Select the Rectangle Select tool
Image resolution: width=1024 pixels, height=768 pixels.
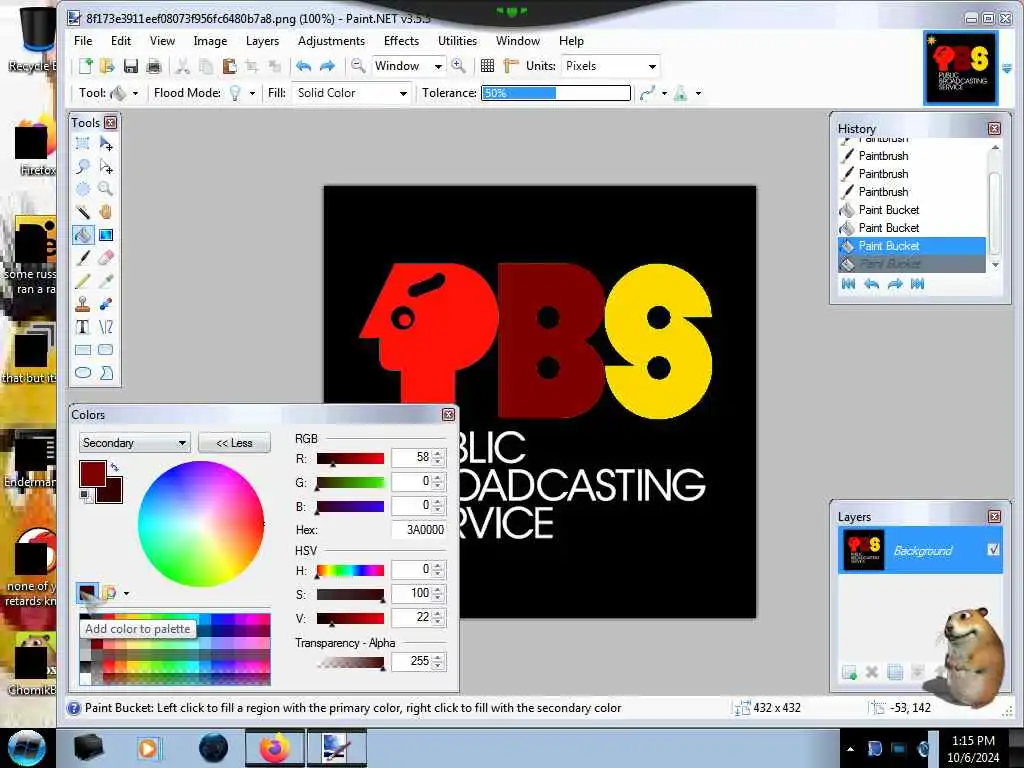click(83, 143)
